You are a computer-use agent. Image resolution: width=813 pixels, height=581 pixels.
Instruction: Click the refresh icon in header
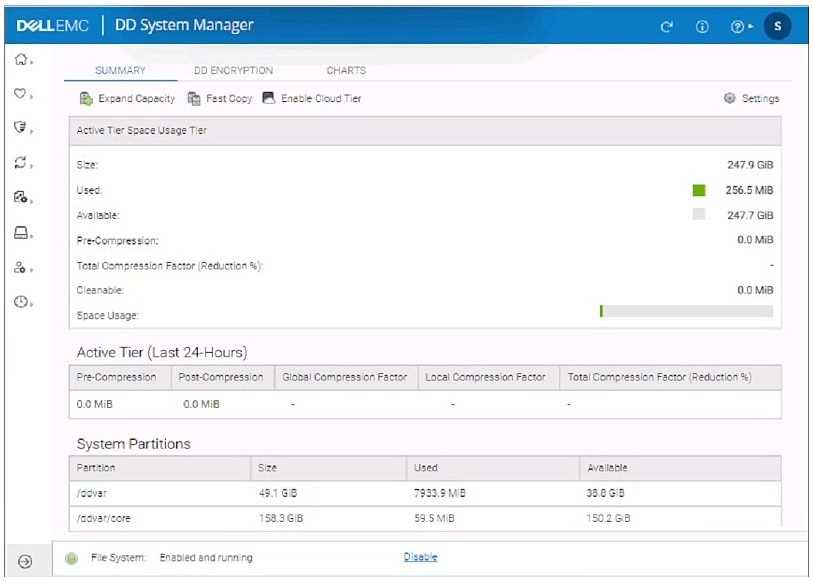667,26
